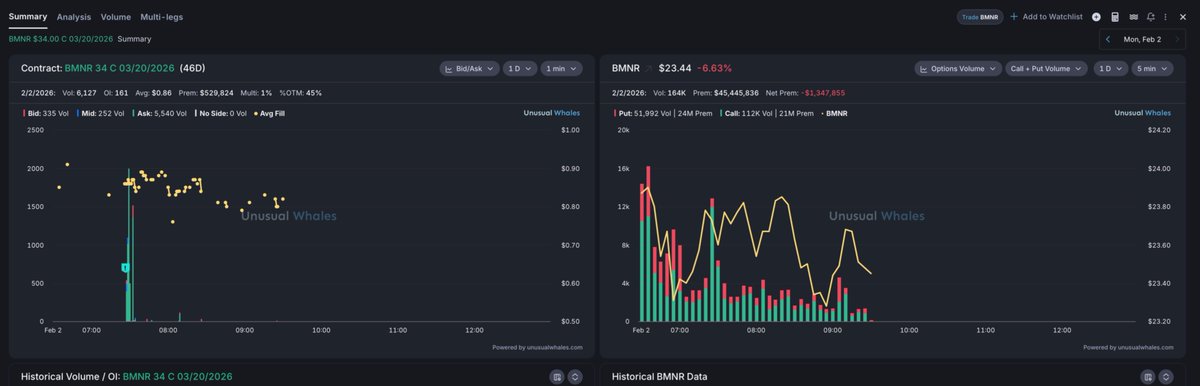Click the white plus circle icon
The height and width of the screenshot is (386, 1200).
tap(1096, 17)
